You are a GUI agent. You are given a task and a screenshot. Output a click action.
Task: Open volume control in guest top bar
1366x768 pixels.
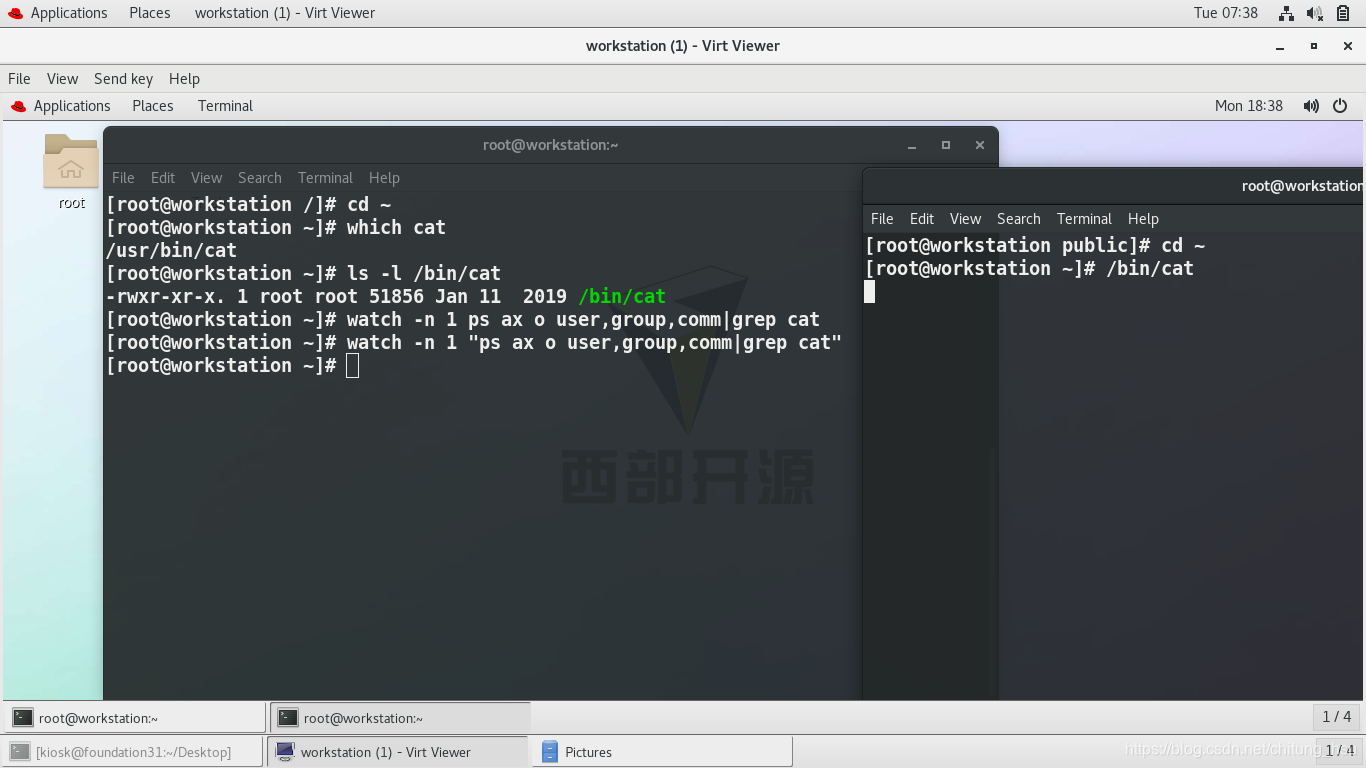point(1311,105)
